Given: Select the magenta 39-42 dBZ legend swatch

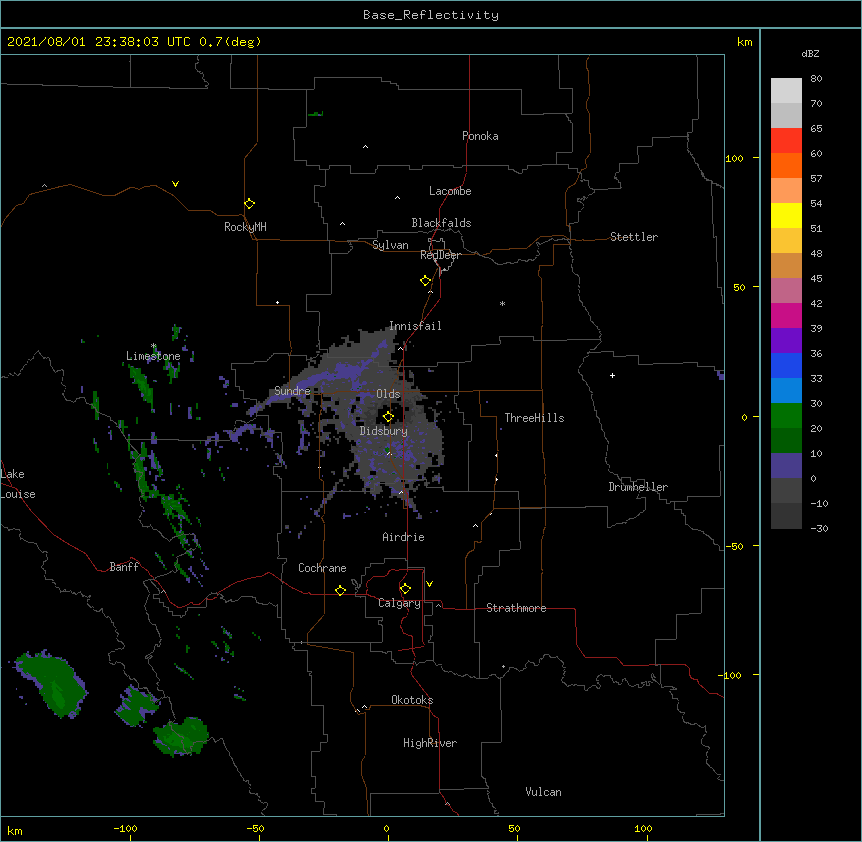Looking at the screenshot, I should (x=786, y=315).
